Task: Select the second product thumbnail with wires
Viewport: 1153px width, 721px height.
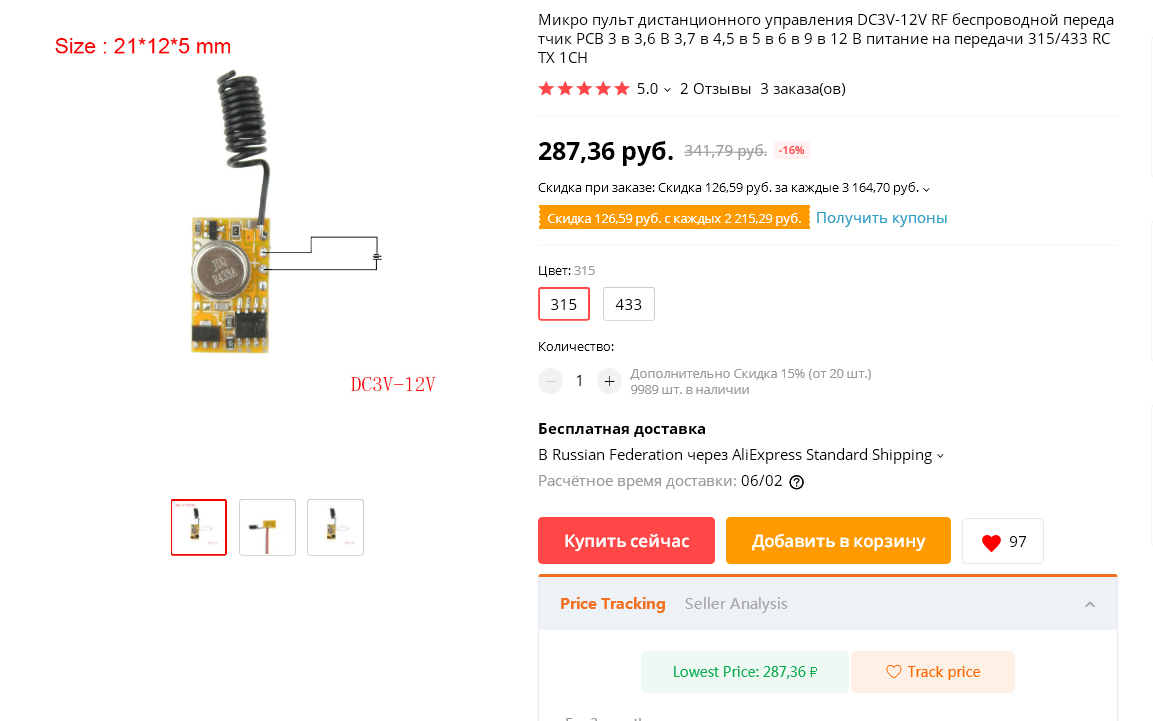Action: point(268,528)
